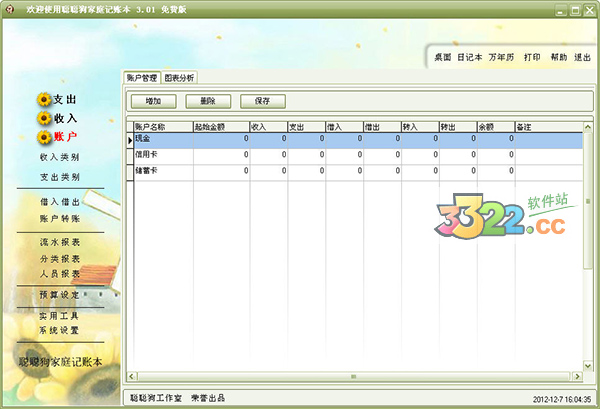Click 转出 column header
Image resolution: width=600 pixels, height=409 pixels.
[x=458, y=127]
